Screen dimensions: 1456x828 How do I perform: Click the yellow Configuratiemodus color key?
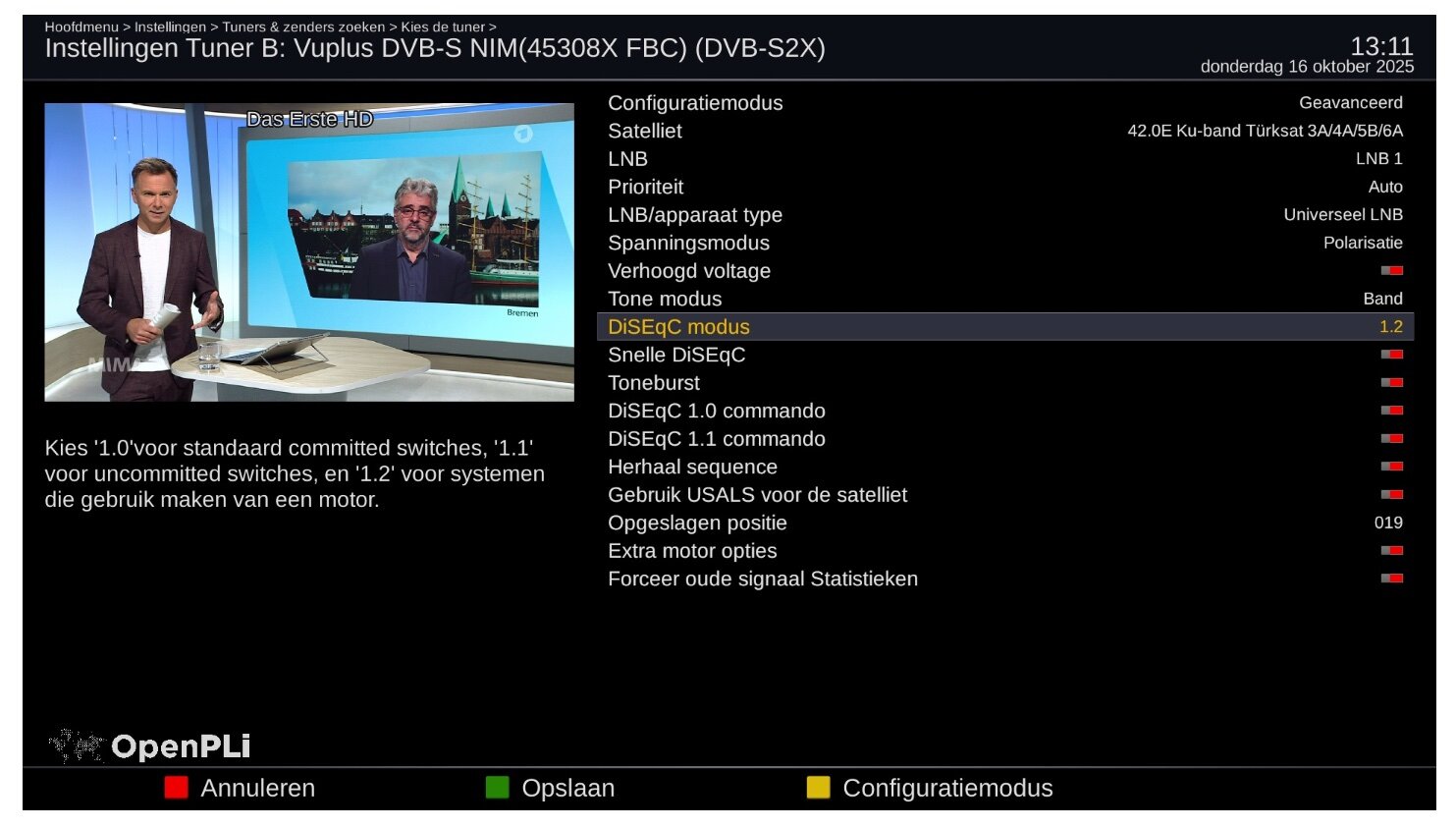tap(819, 788)
